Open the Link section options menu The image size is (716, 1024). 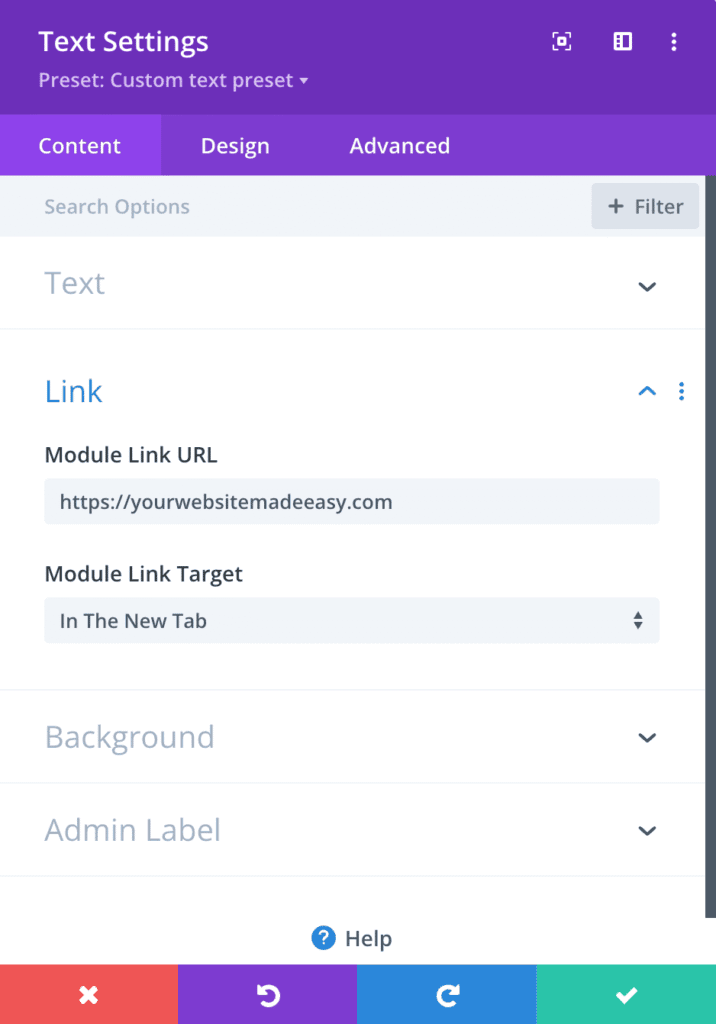coord(681,391)
